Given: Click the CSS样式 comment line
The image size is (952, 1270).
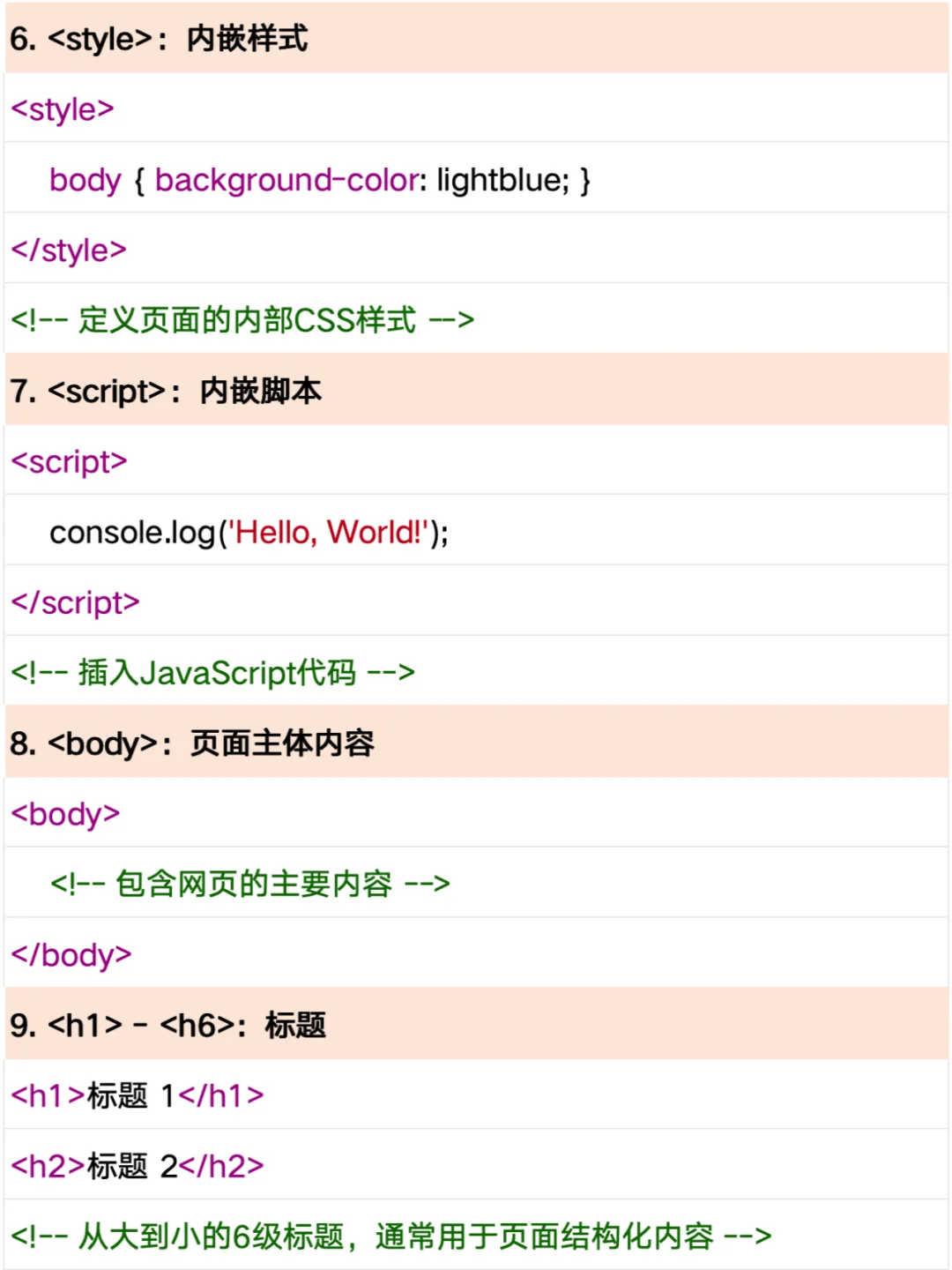Looking at the screenshot, I should click(x=241, y=320).
